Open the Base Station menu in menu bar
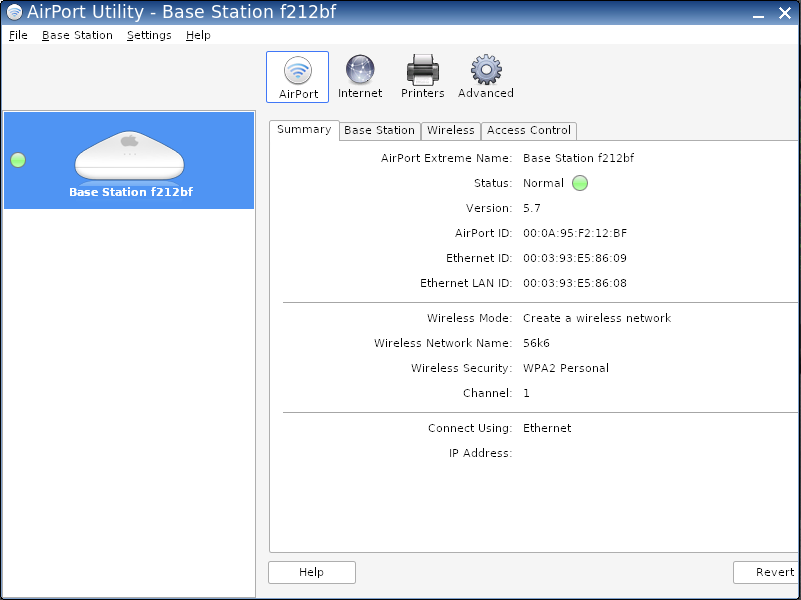Viewport: 801px width, 600px height. point(77,35)
